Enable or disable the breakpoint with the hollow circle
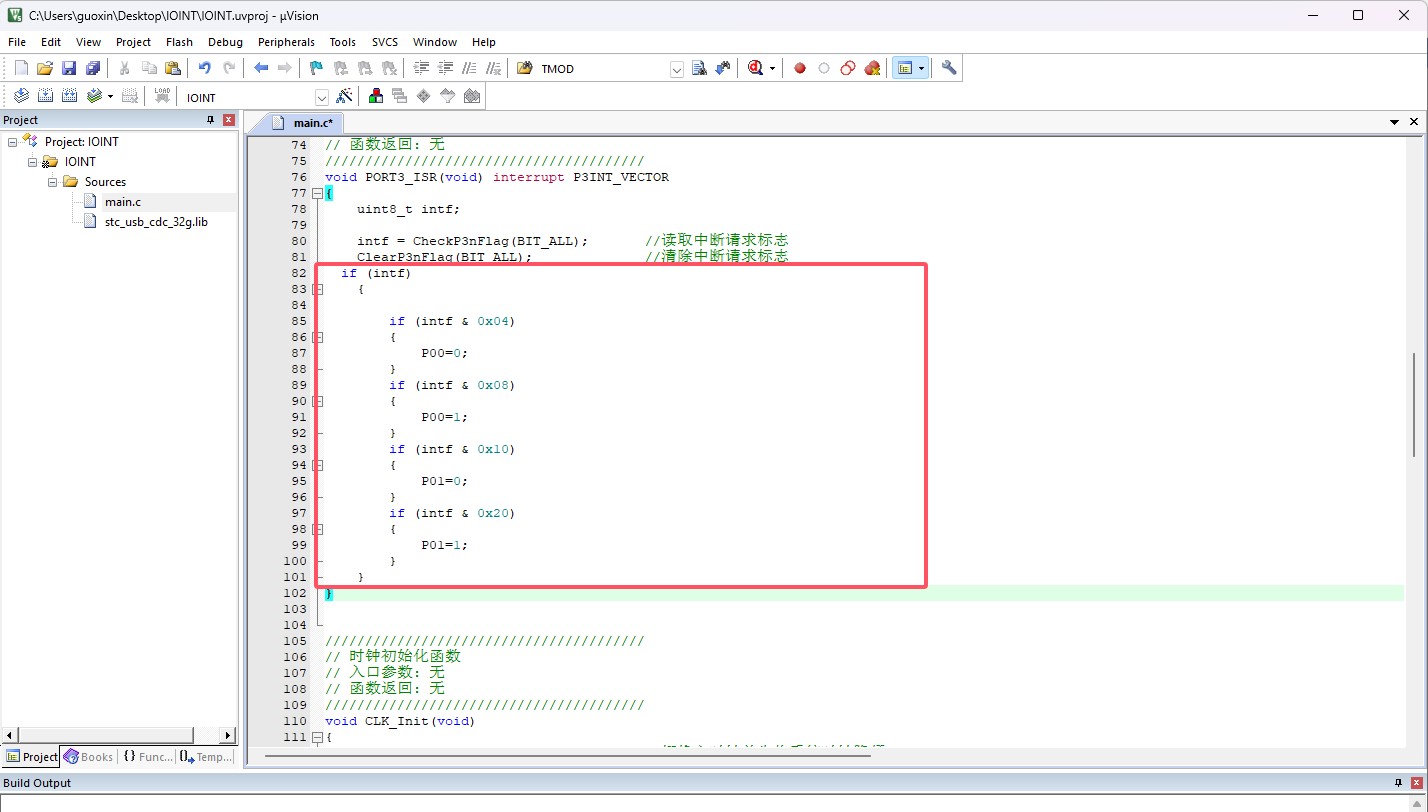1428x812 pixels. click(x=824, y=68)
